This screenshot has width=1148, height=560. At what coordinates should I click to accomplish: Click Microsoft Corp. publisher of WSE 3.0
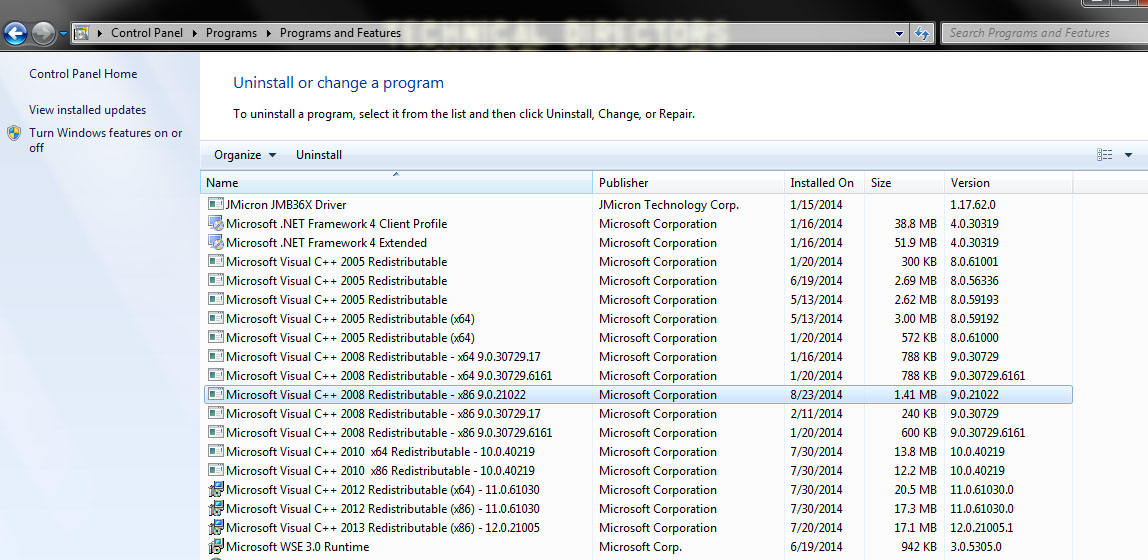(641, 548)
